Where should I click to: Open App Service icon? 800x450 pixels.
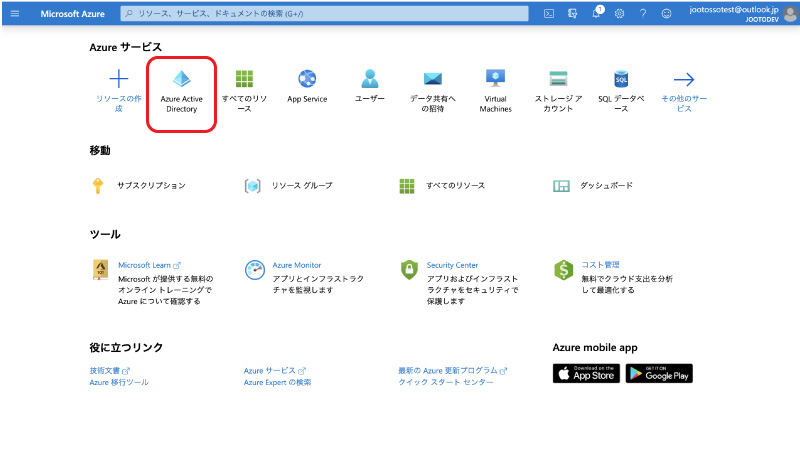(307, 79)
